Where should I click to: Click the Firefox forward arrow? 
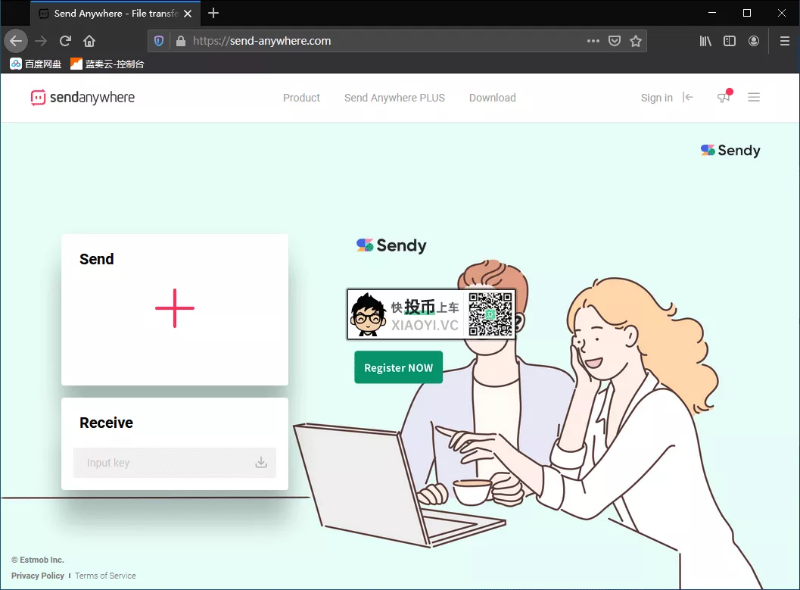(x=41, y=41)
